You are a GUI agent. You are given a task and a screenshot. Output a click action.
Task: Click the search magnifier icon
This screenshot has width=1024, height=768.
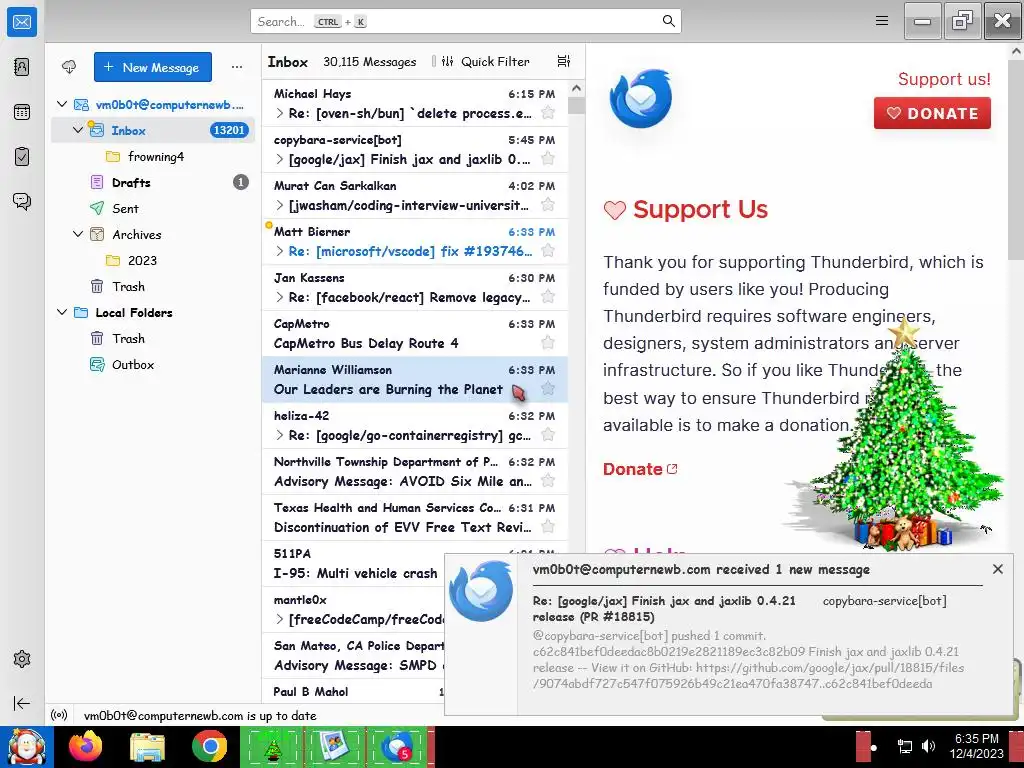coord(668,21)
